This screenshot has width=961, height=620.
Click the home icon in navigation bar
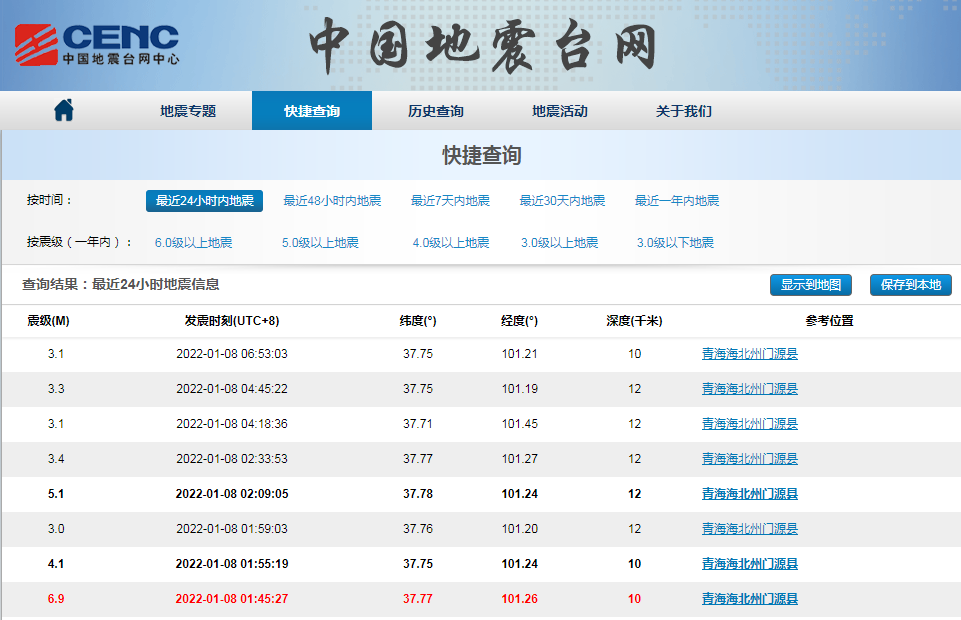tap(64, 110)
